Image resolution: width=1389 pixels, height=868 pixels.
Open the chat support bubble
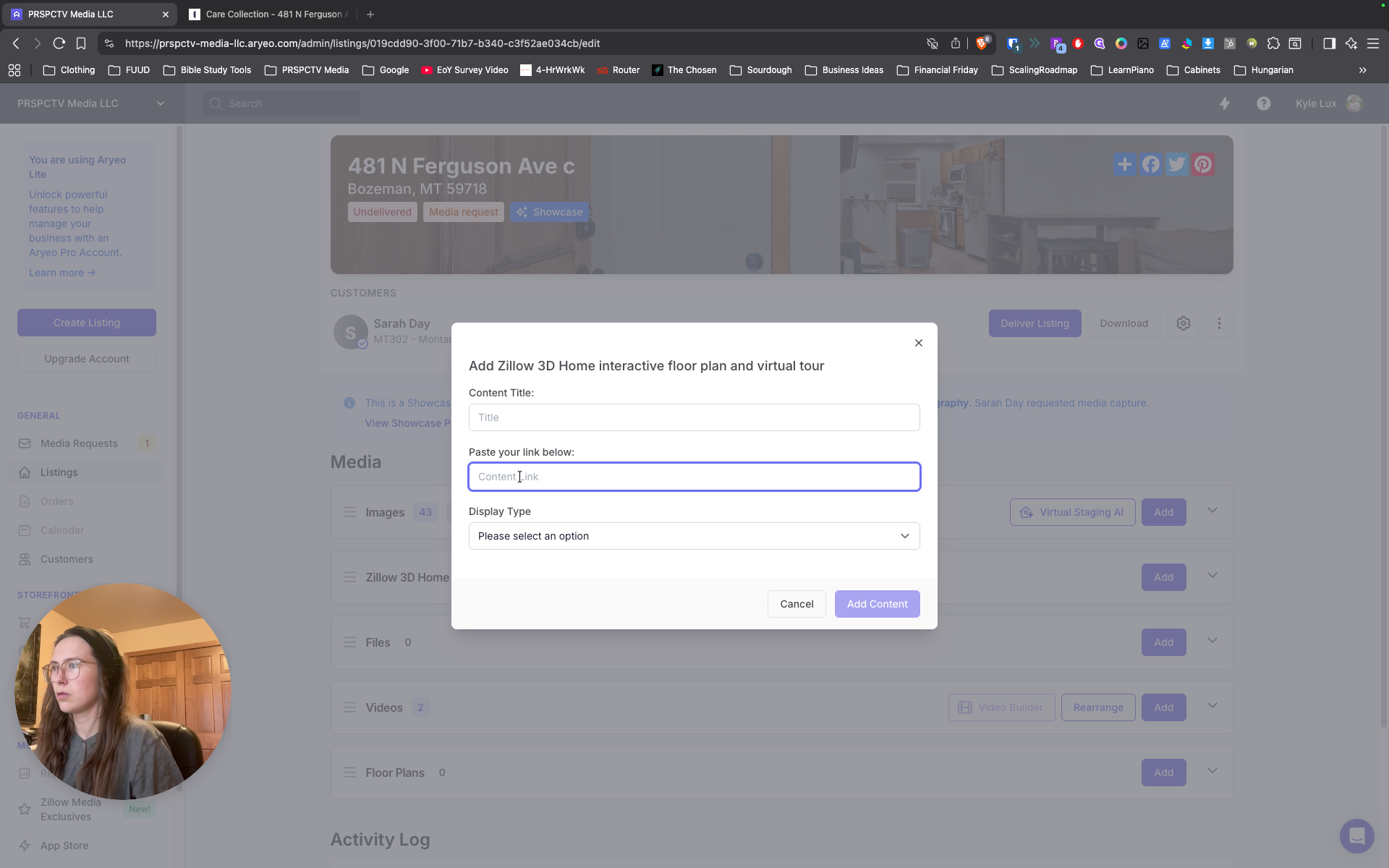(1356, 836)
